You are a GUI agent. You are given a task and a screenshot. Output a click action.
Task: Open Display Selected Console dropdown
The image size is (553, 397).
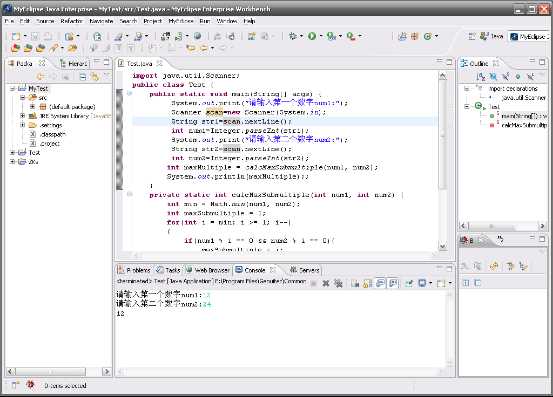point(431,283)
